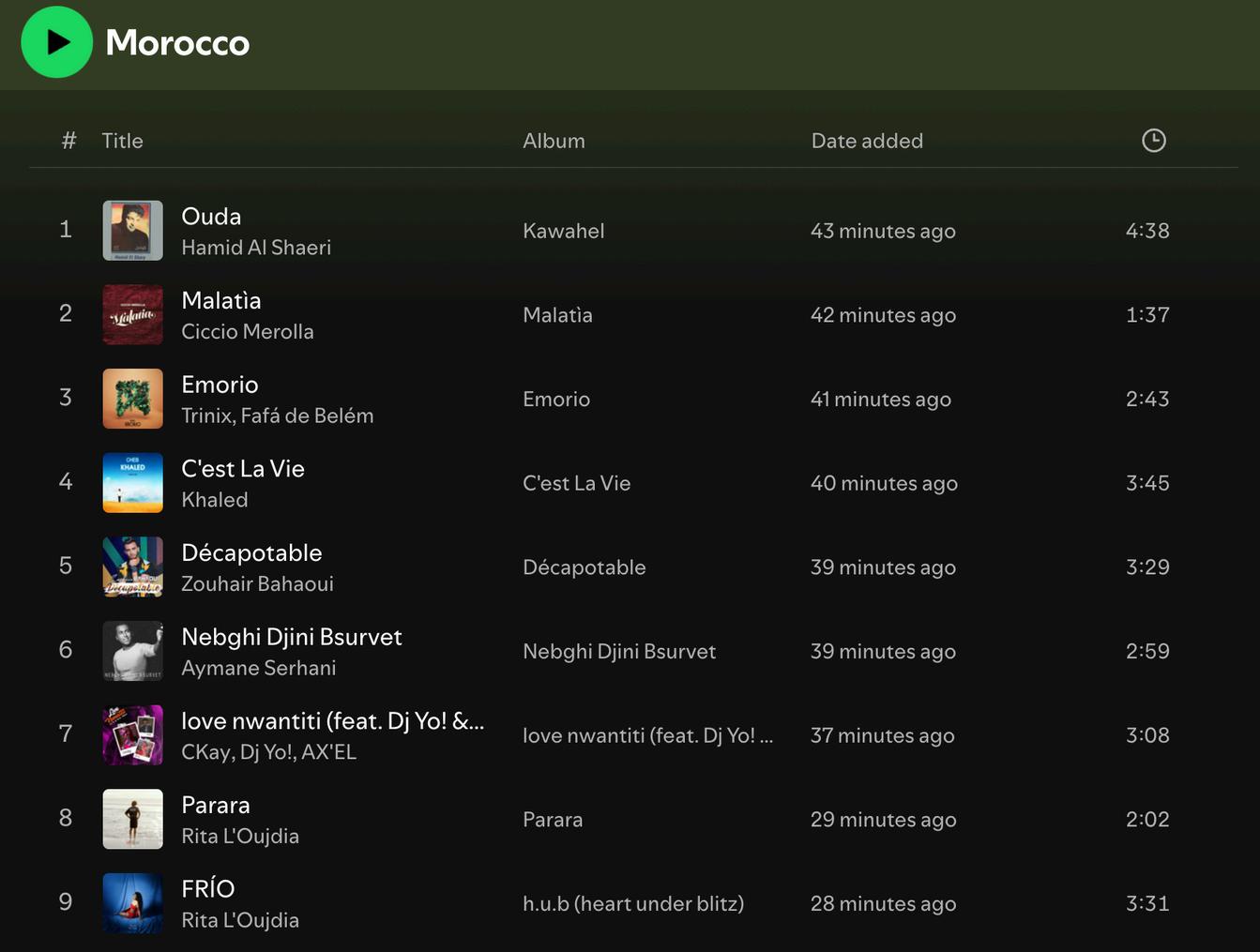Click '37 minutes ago' date added
Image resolution: width=1260 pixels, height=952 pixels.
tap(882, 735)
